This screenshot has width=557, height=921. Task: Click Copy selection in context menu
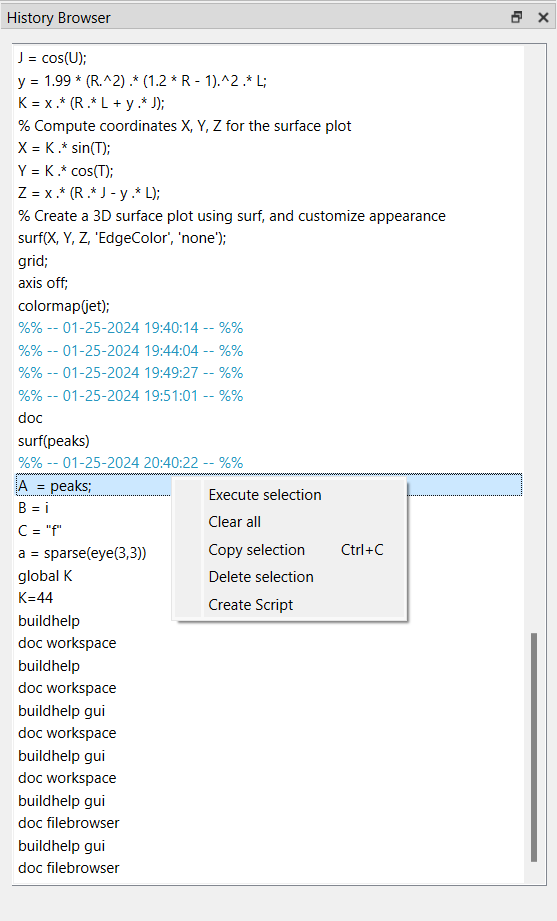[x=257, y=550]
